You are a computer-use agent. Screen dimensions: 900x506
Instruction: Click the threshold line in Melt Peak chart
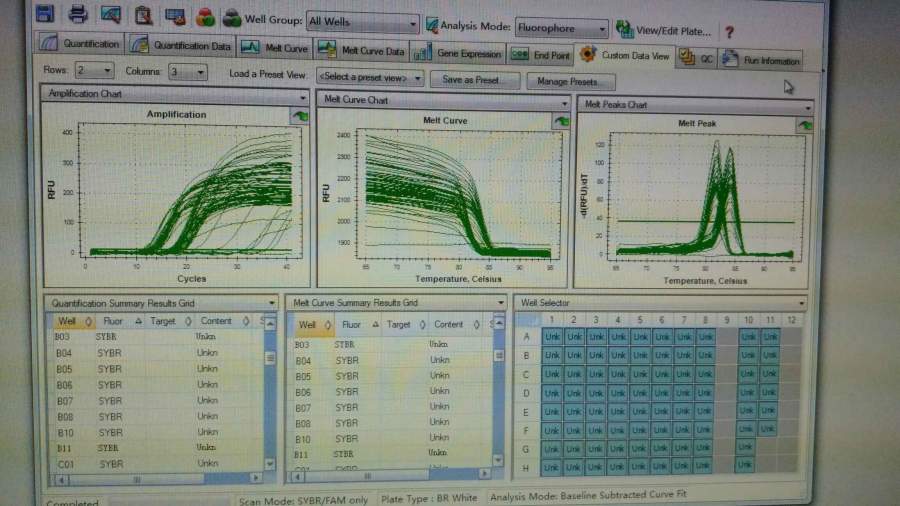pos(705,221)
